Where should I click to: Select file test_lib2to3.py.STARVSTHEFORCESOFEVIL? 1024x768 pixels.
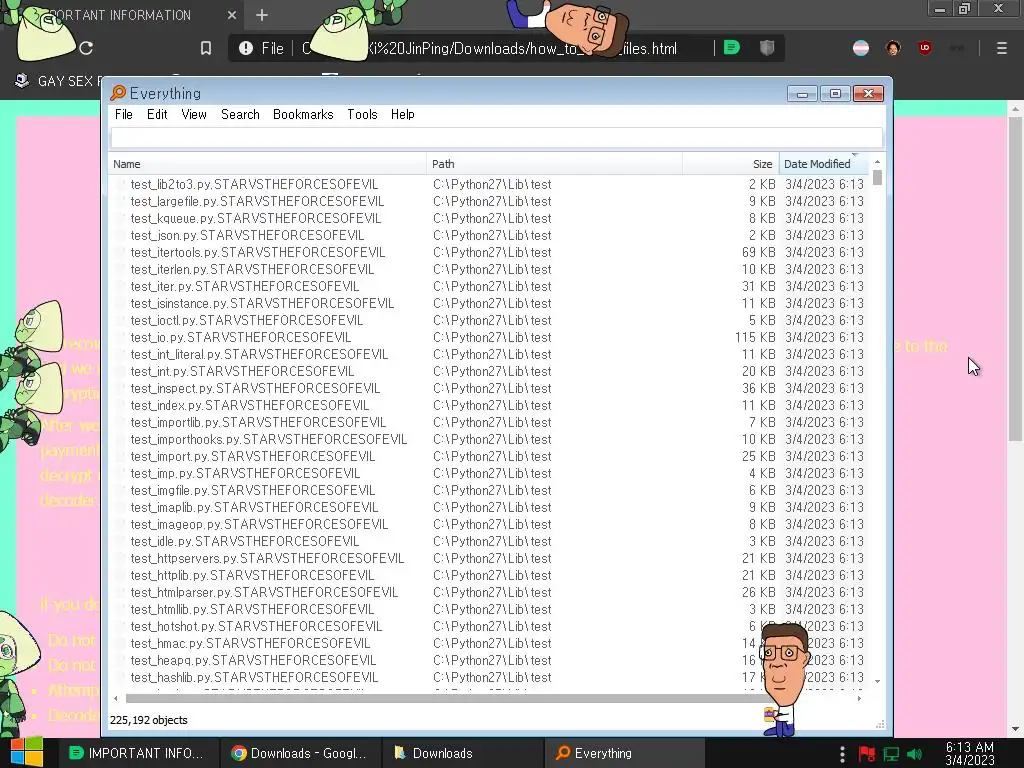254,184
